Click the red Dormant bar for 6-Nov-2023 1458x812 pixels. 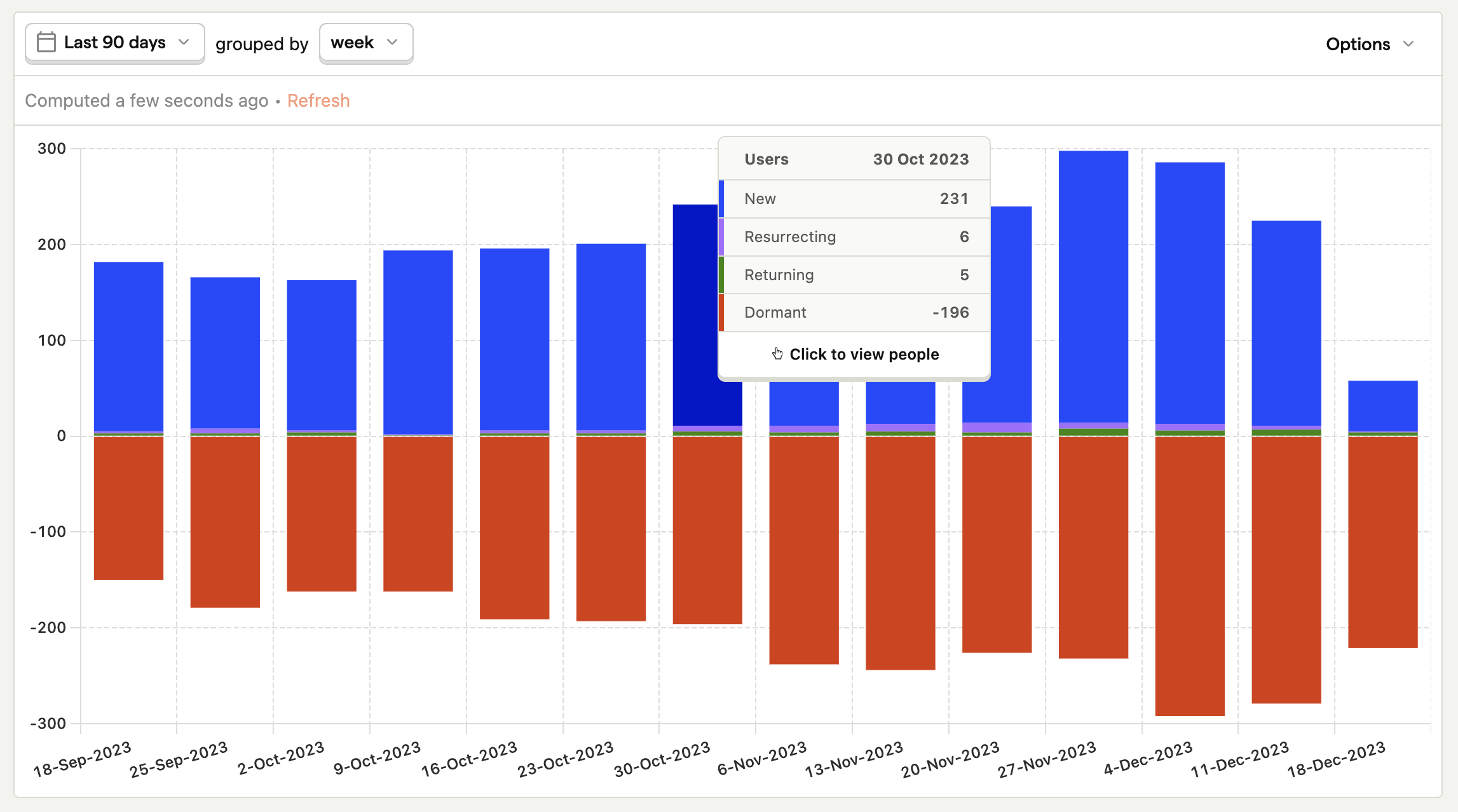(x=804, y=550)
